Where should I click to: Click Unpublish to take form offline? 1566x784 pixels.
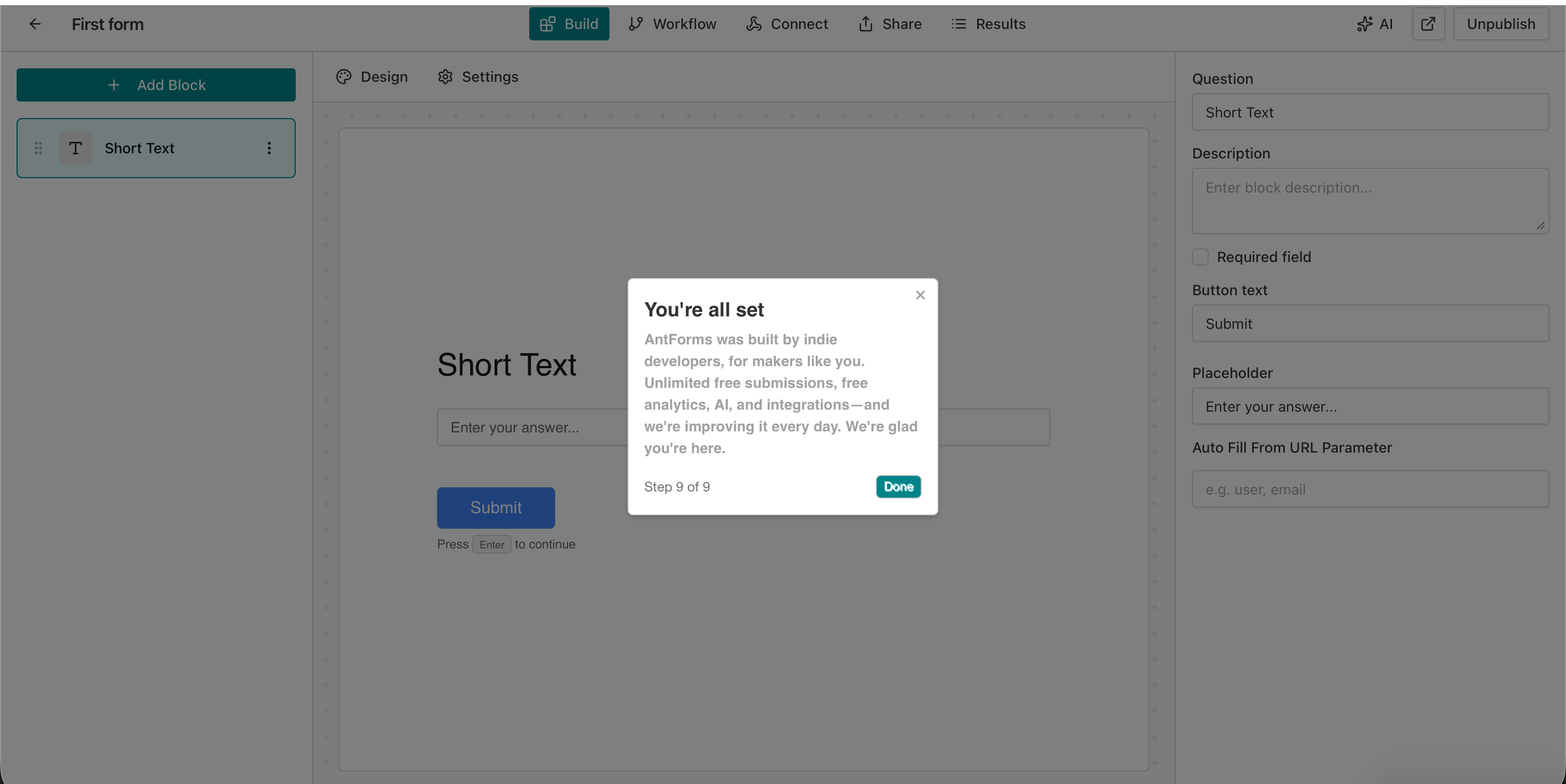1500,24
